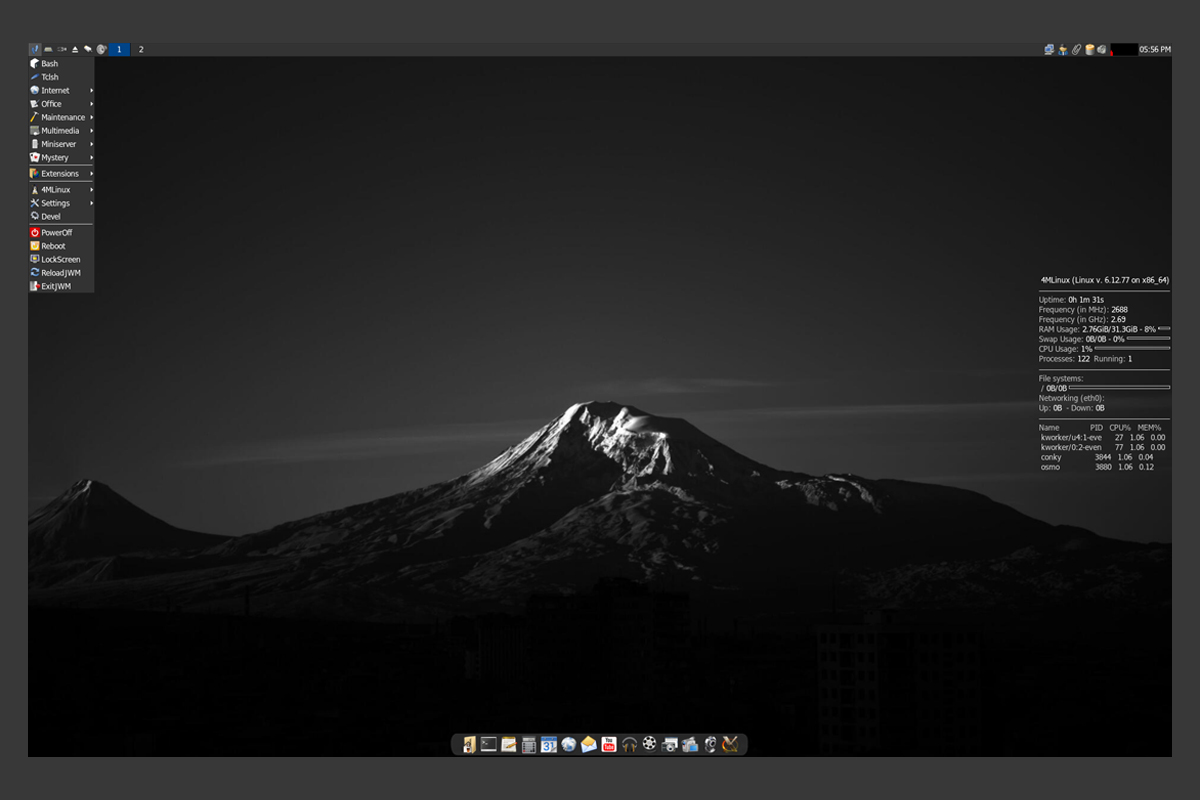Select ExitJWM in the menu
This screenshot has height=800, width=1200.
61,286
